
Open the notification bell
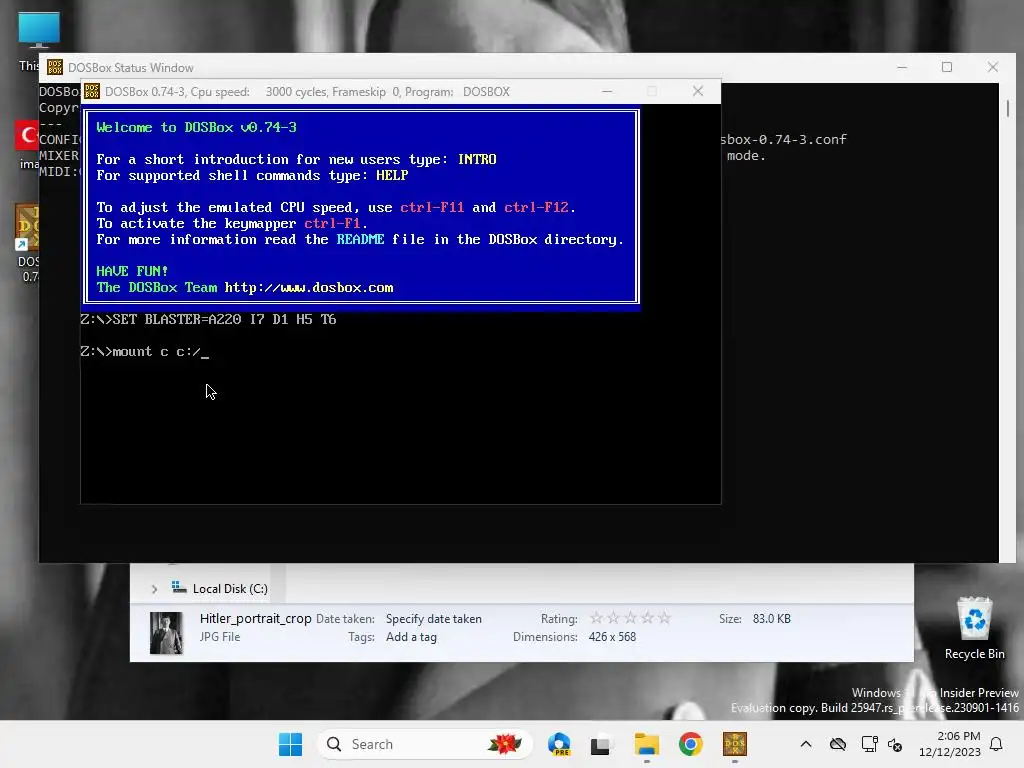point(997,744)
